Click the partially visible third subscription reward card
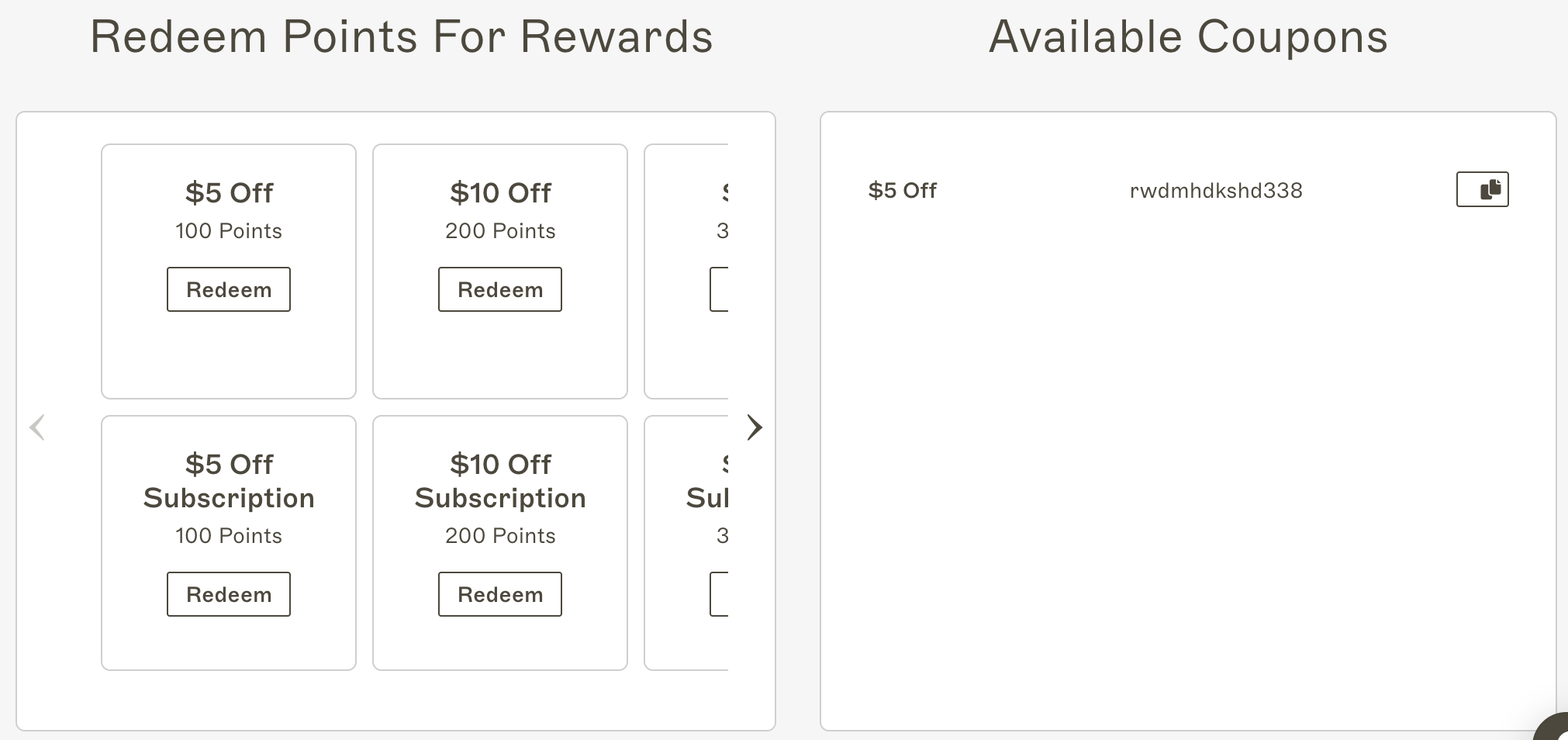 687,636
